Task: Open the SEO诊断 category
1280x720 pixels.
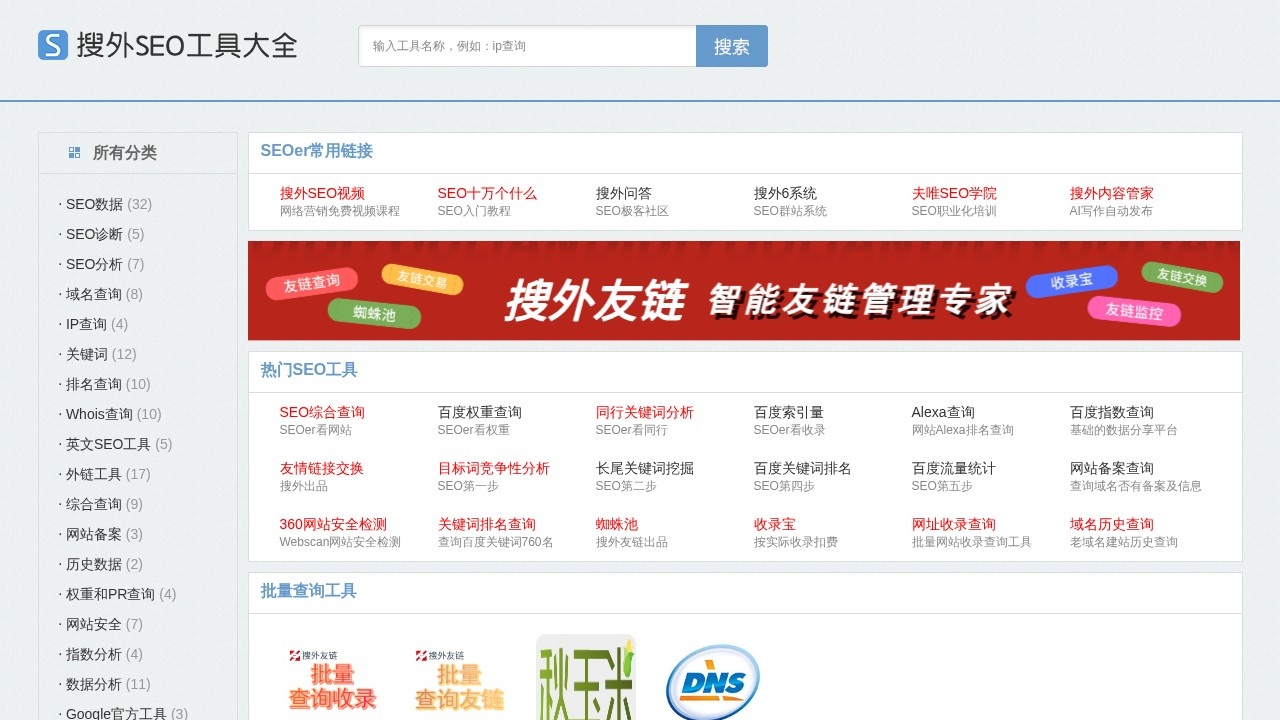Action: point(94,234)
